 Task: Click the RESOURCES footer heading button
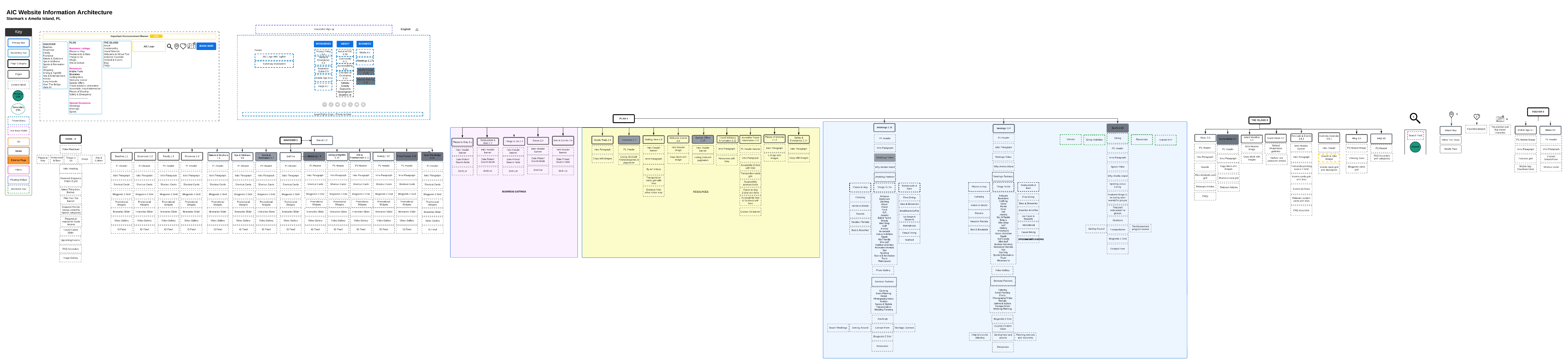(323, 44)
